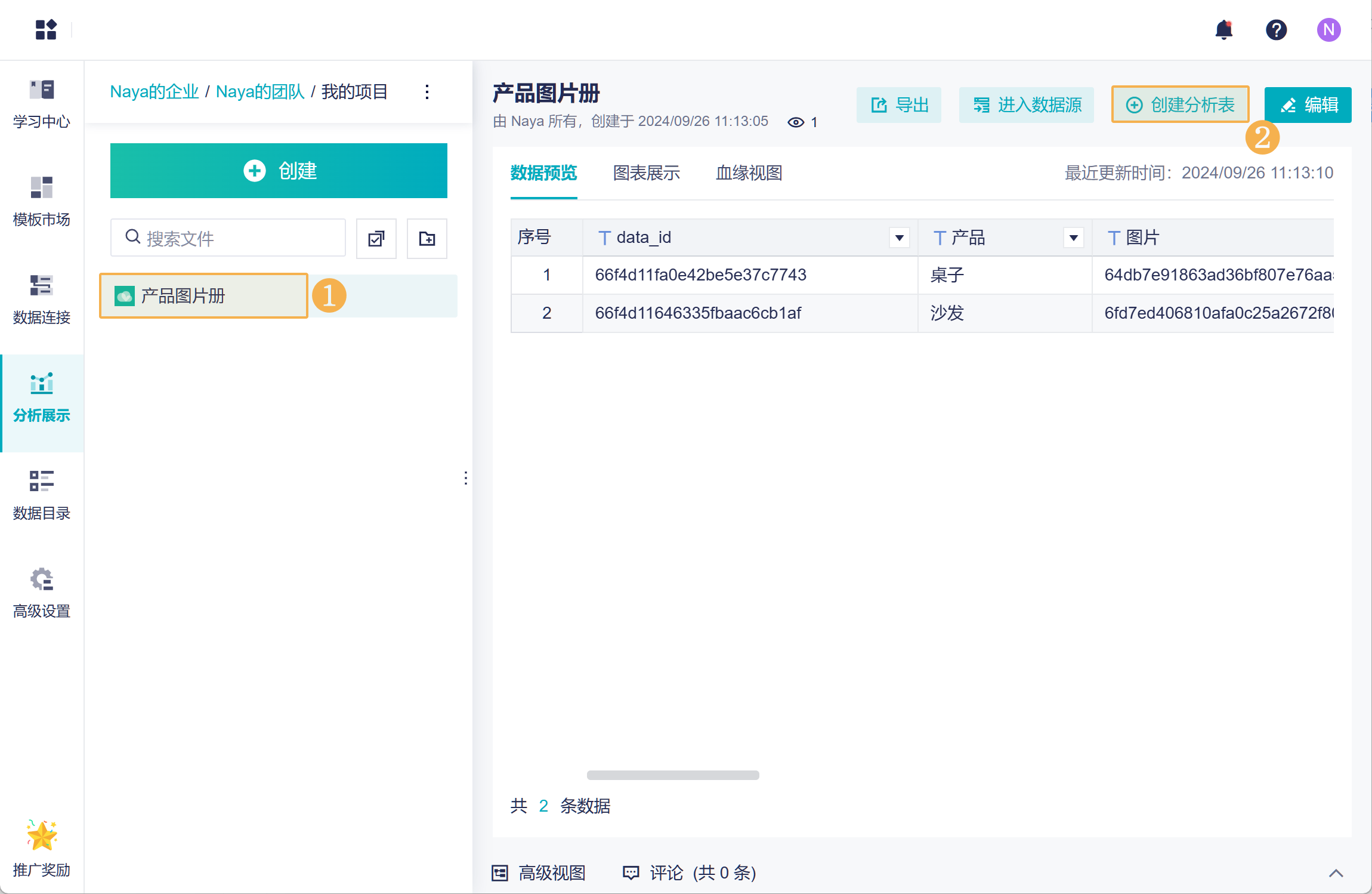Click the horizontal table scrollbar
Image resolution: width=1372 pixels, height=894 pixels.
coord(673,775)
